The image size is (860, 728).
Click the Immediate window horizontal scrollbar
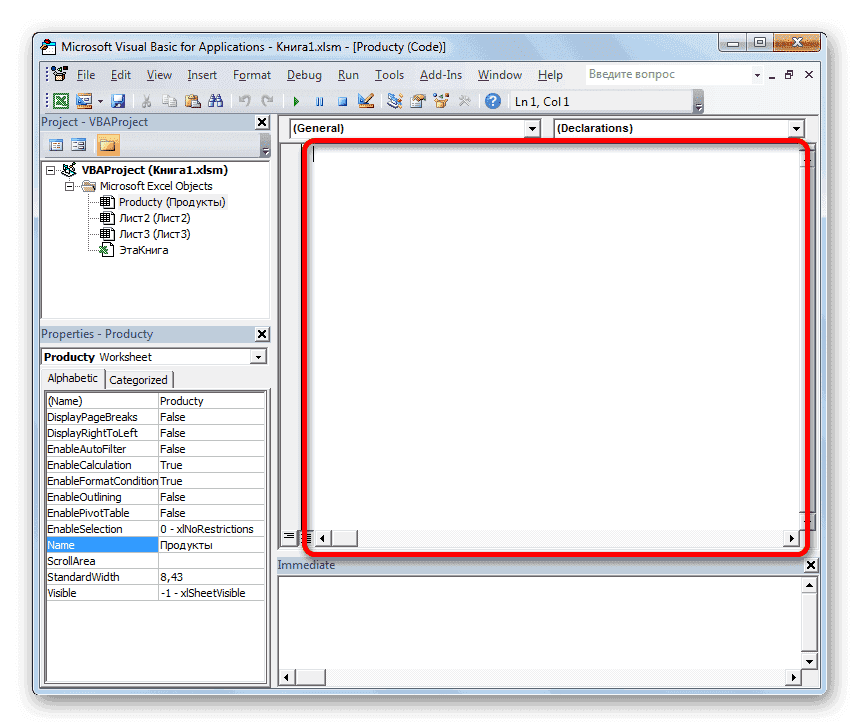[540, 678]
